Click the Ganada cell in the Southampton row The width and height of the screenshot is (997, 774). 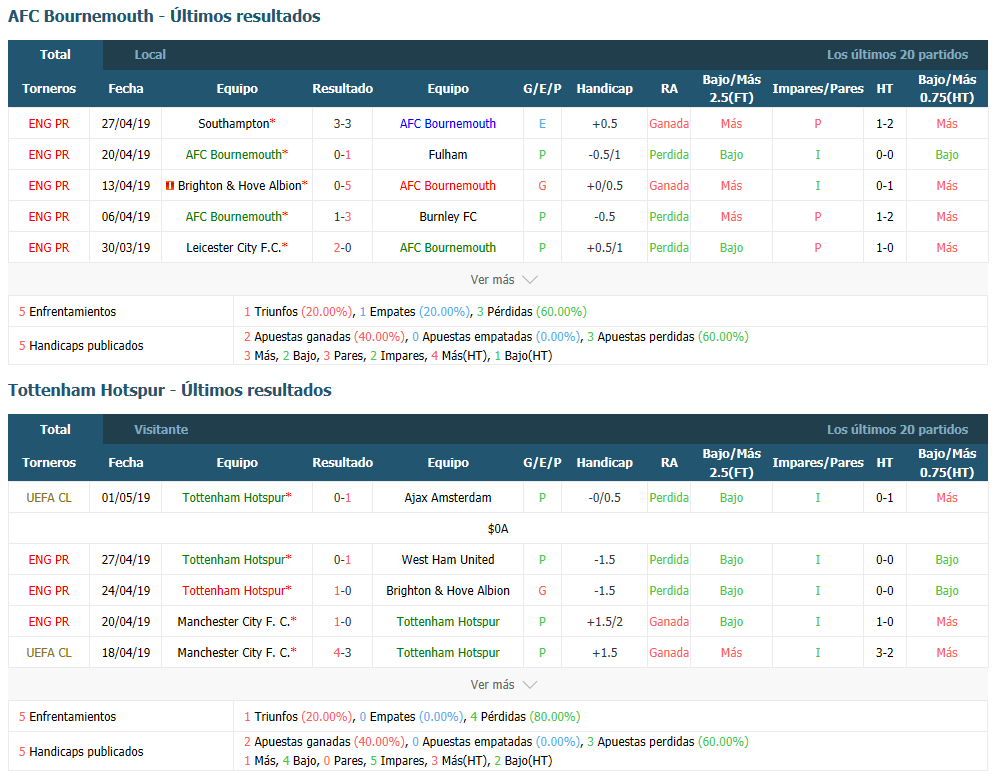coord(669,123)
